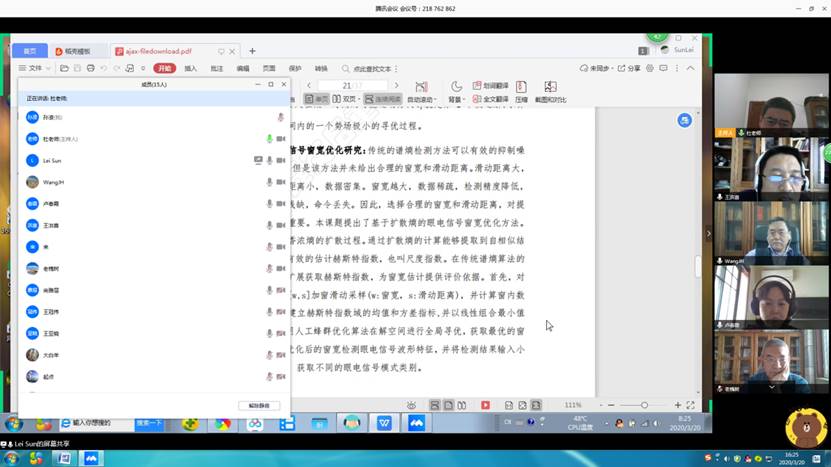The image size is (831, 467).
Task: Click the open folder icon in toolbar
Action: click(64, 68)
